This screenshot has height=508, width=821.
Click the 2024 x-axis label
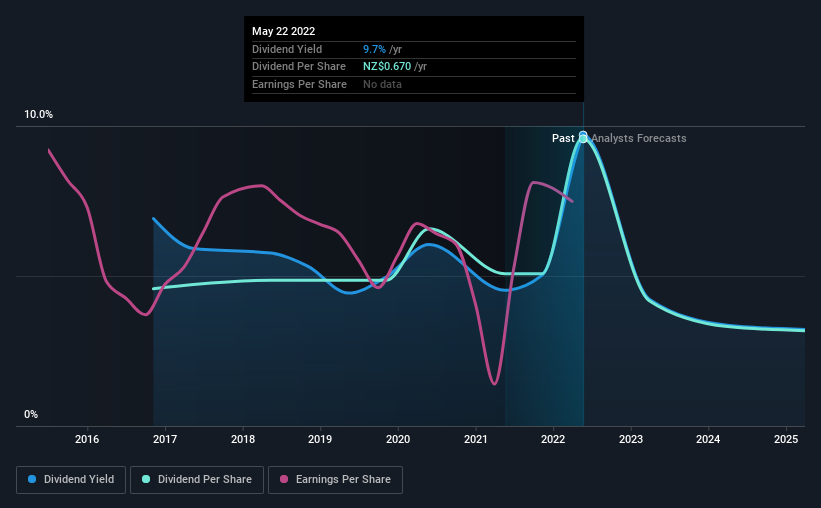pyautogui.click(x=708, y=439)
